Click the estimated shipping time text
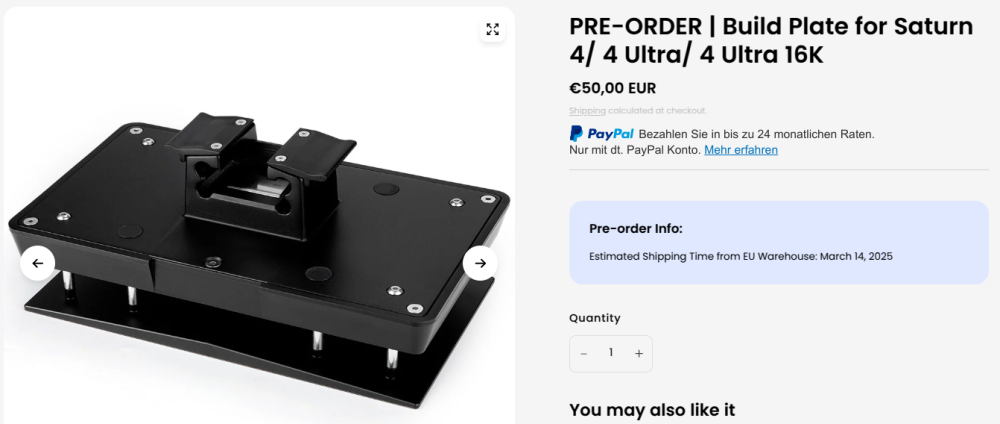Viewport: 1000px width, 424px height. tap(740, 256)
